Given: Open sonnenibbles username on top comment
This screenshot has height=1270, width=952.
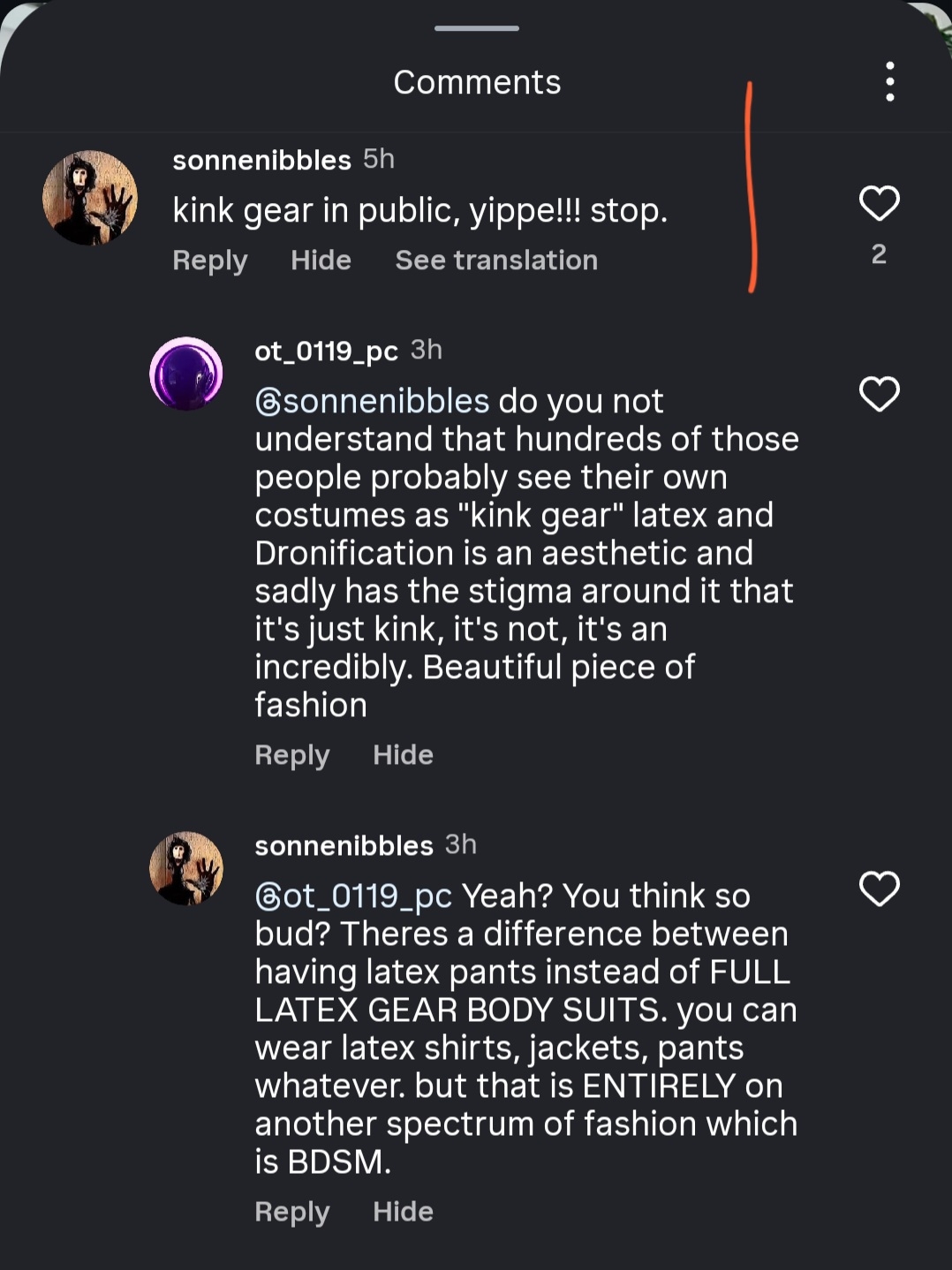Looking at the screenshot, I should pyautogui.click(x=261, y=160).
